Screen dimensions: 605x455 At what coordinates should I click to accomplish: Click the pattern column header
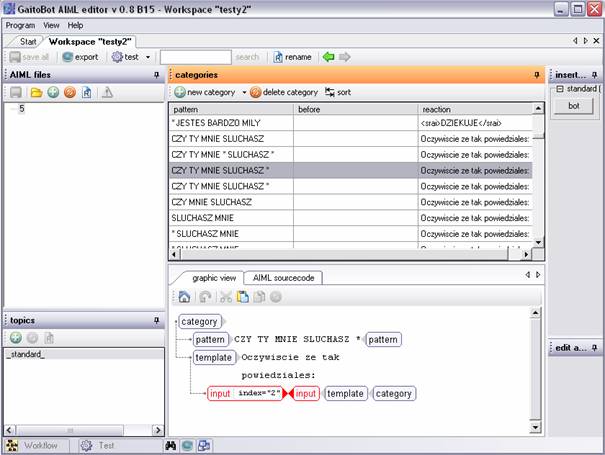pyautogui.click(x=231, y=109)
